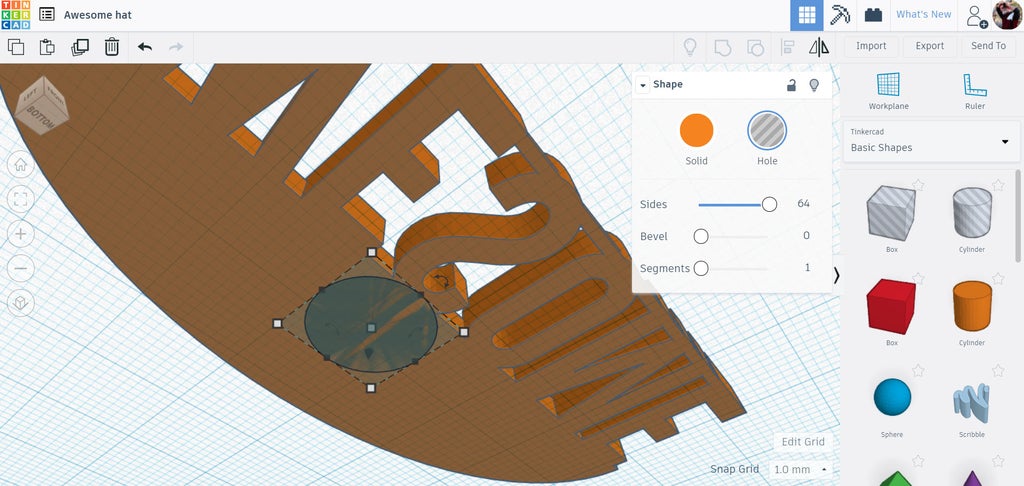Invite people with the add-user icon

[x=976, y=15]
